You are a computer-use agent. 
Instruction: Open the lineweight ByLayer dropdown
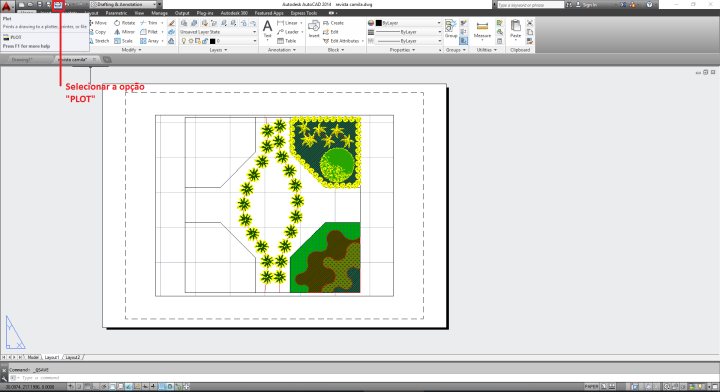coord(408,32)
